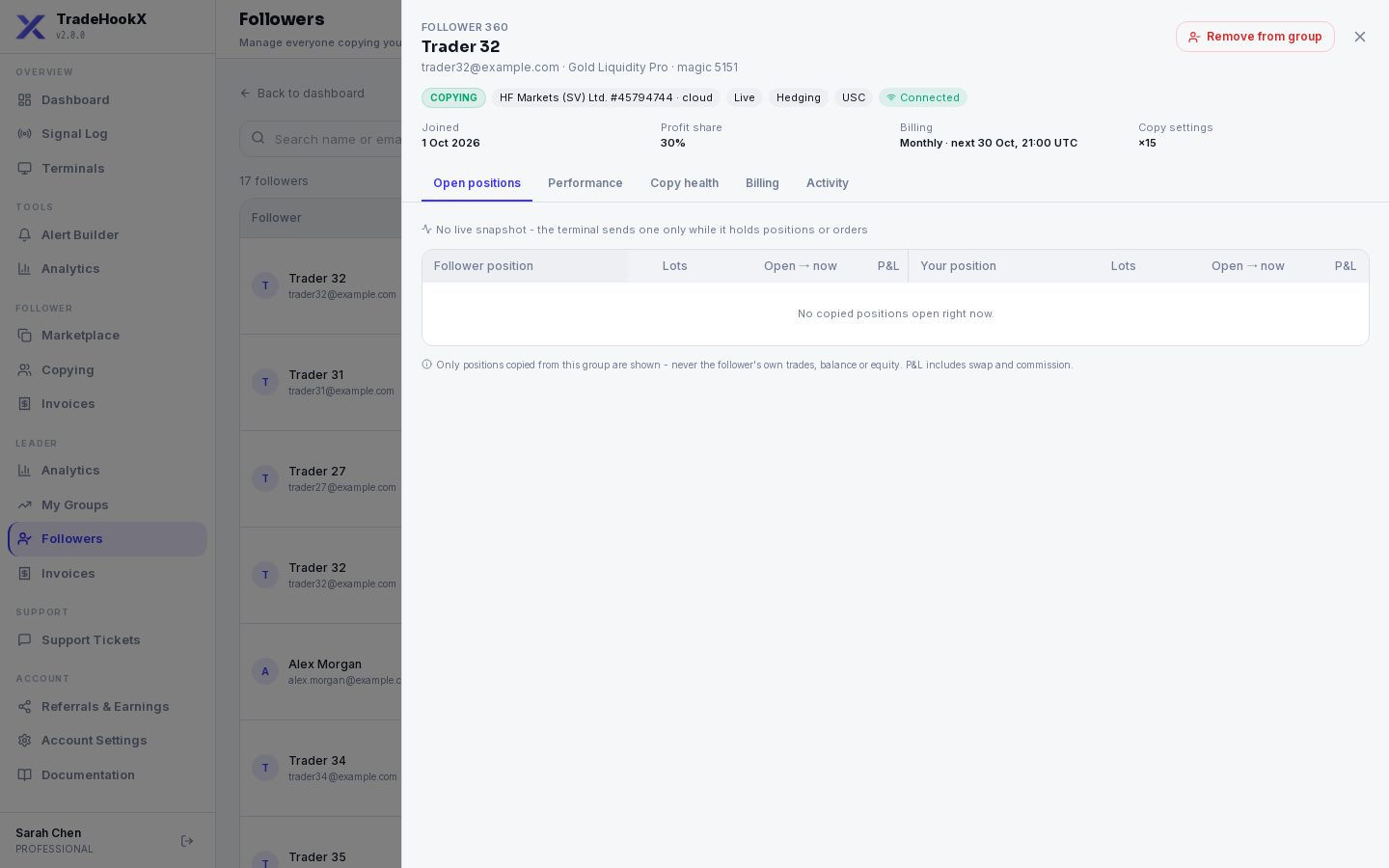Image resolution: width=1389 pixels, height=868 pixels.
Task: Select the Billing tab
Action: coord(762,183)
